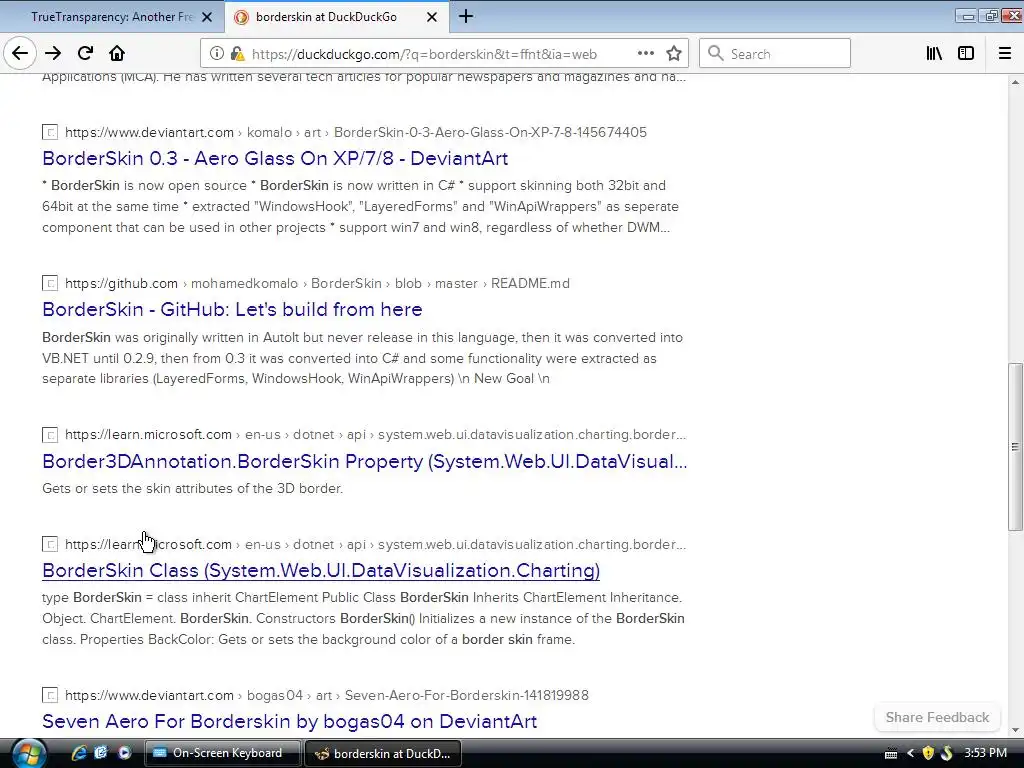Click favicon next to deviantart komalo result

tap(50, 133)
